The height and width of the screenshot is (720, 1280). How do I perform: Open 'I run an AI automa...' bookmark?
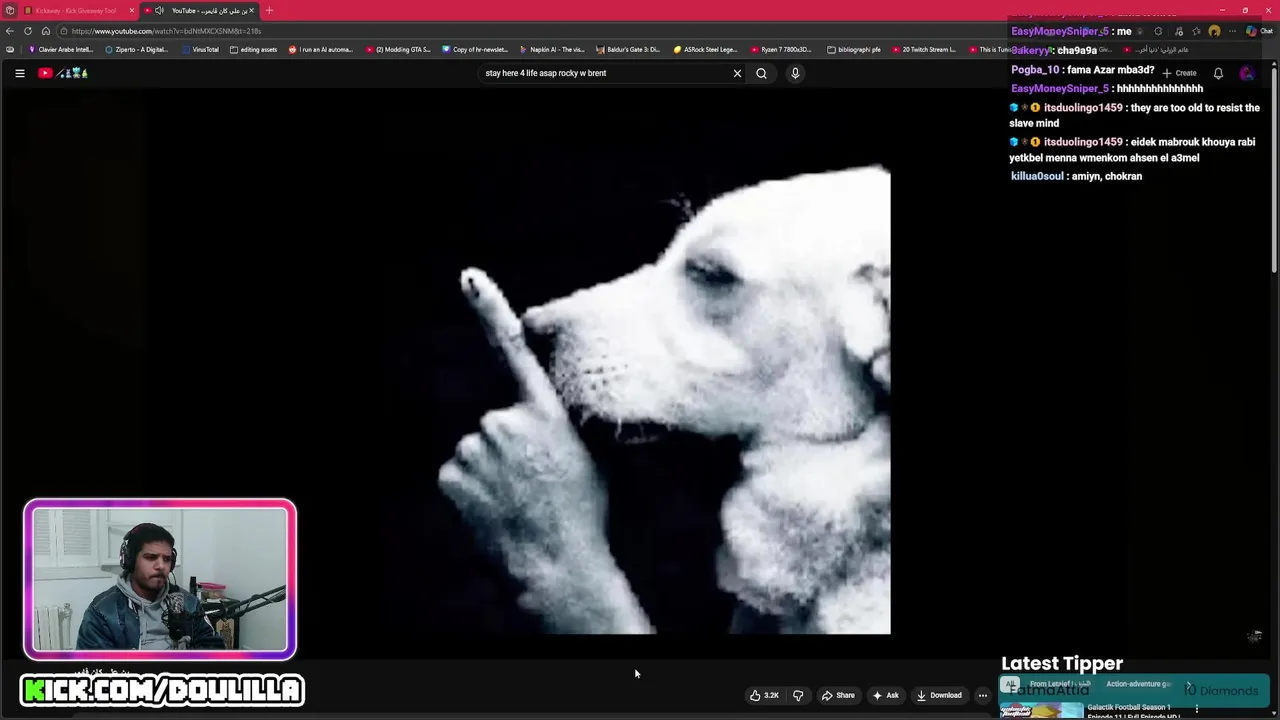point(321,49)
